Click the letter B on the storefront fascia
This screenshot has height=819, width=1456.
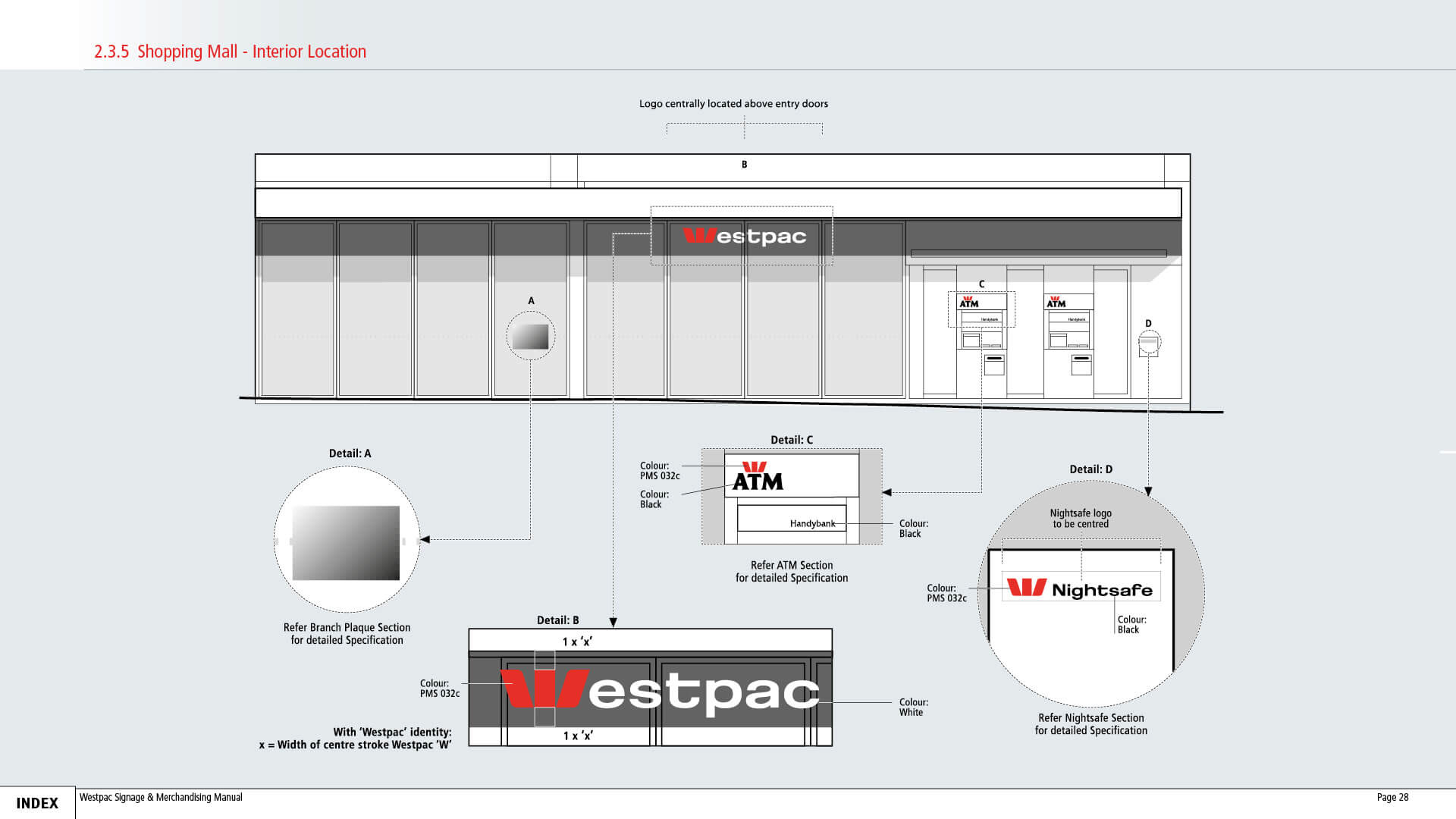coord(744,165)
